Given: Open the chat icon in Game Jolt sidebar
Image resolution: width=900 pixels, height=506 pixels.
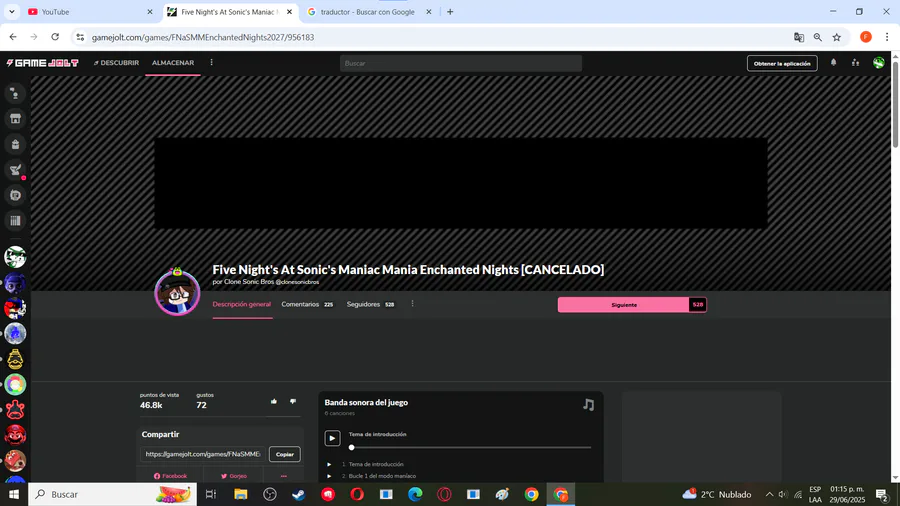Looking at the screenshot, I should click(x=15, y=94).
